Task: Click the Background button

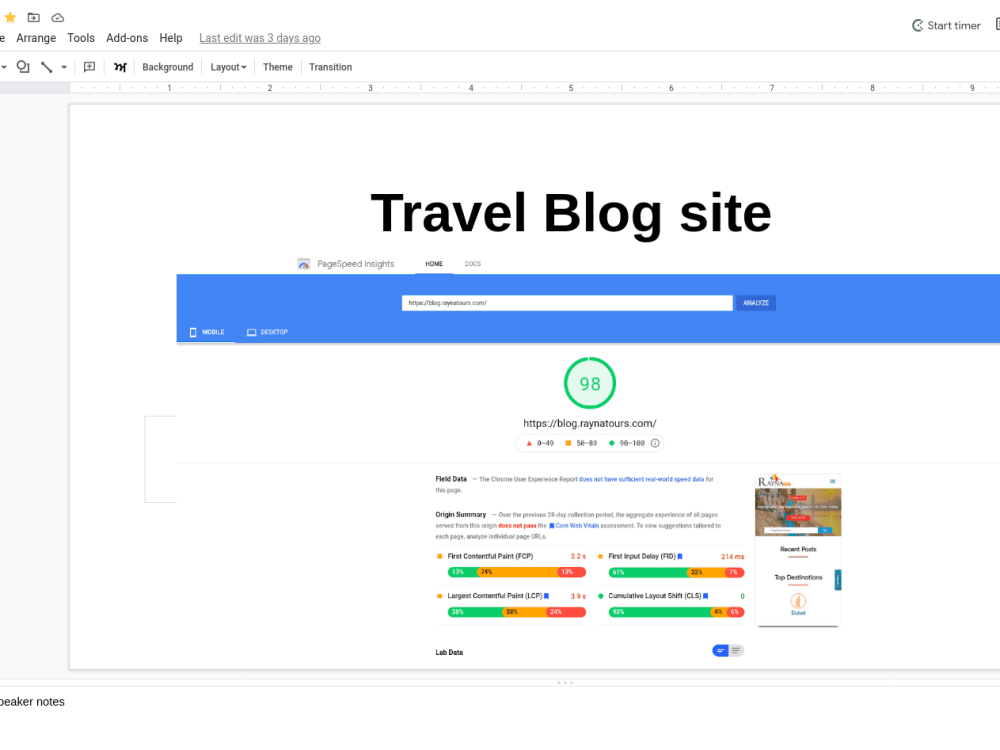Action: (168, 67)
